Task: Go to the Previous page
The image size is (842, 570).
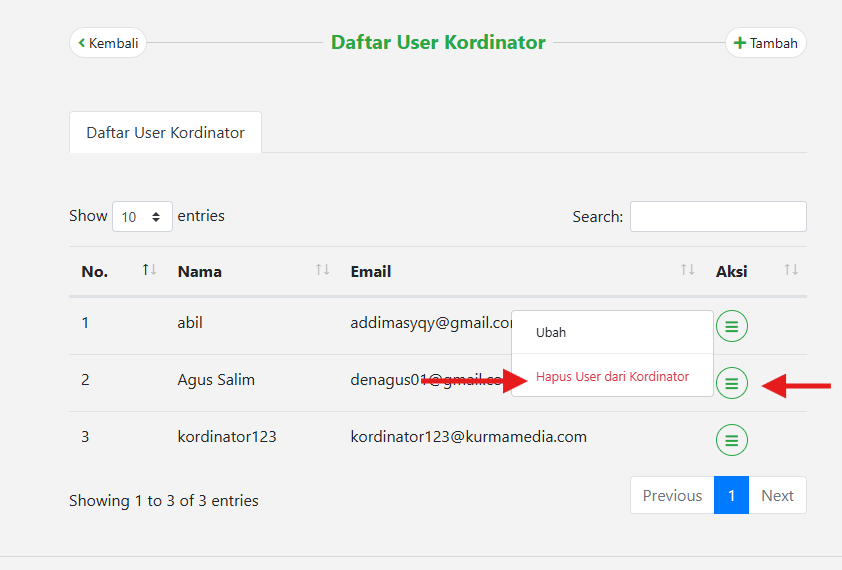Action: click(672, 496)
